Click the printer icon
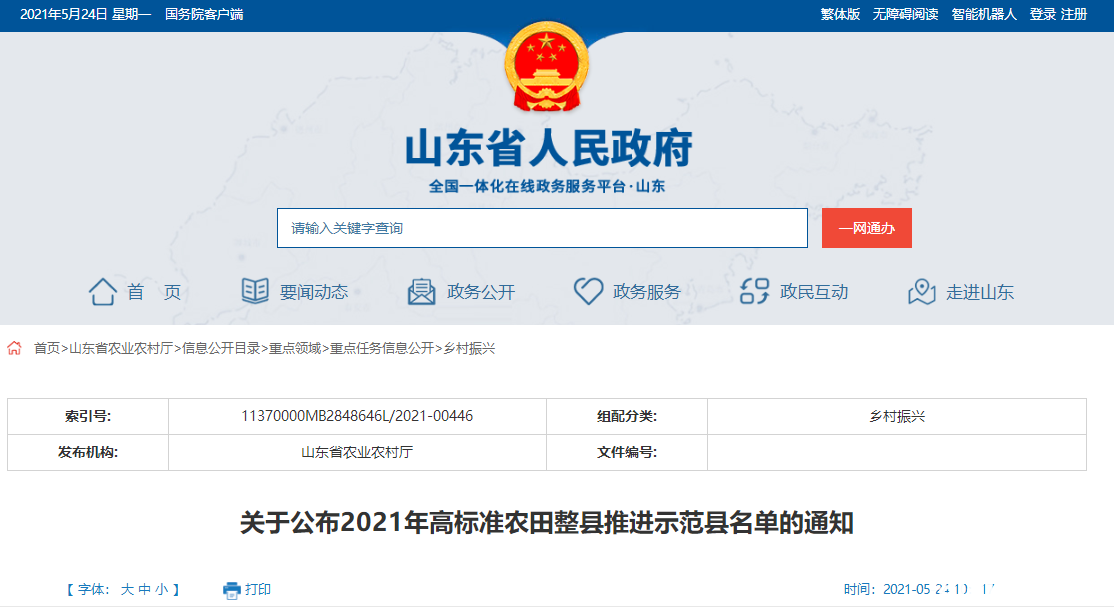 tap(232, 590)
